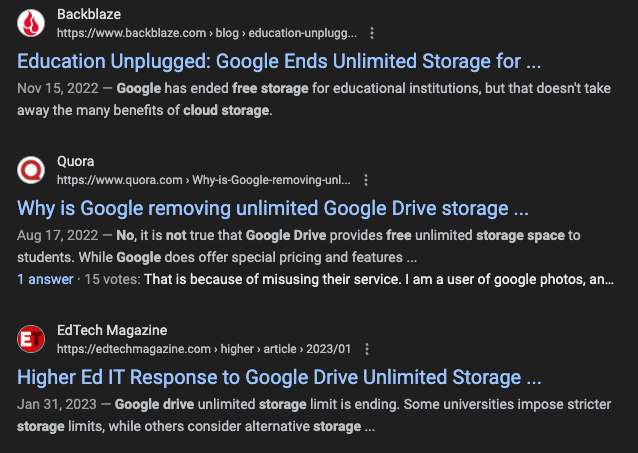Click the EdTech Magazine site name
The width and height of the screenshot is (638, 453).
[x=112, y=331]
